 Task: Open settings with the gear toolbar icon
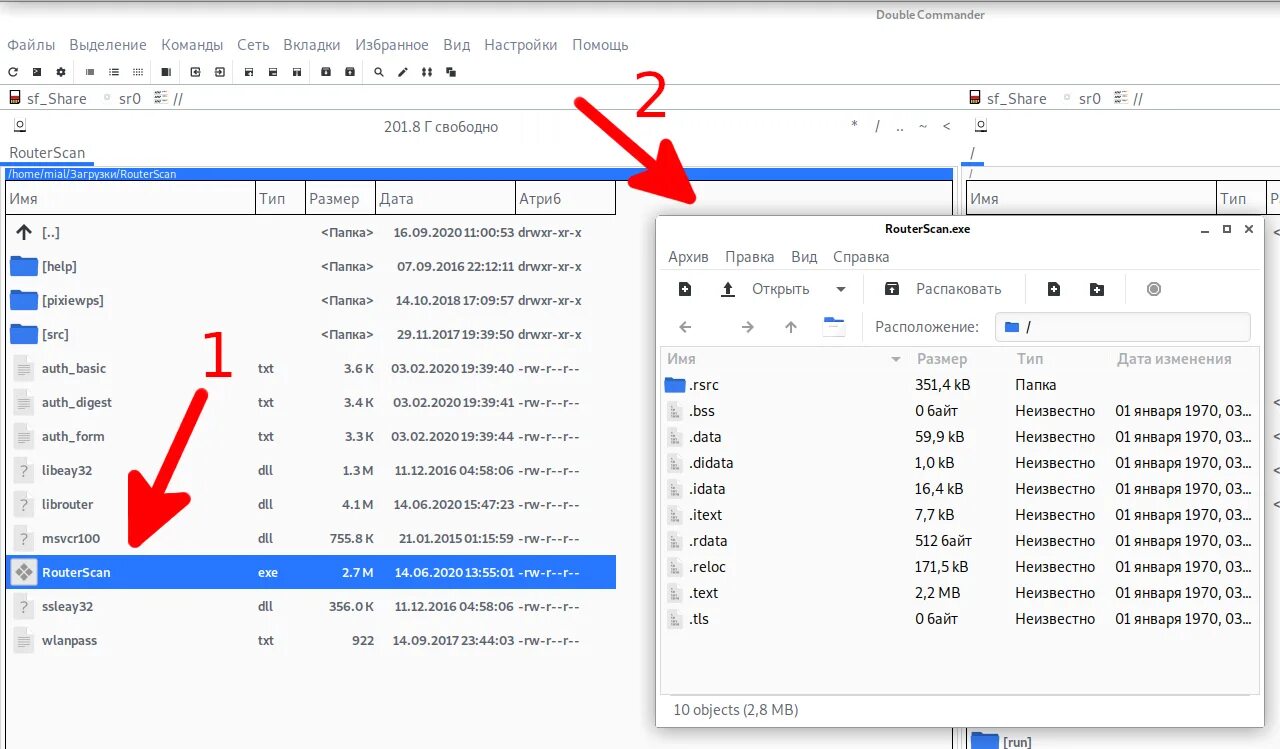[61, 72]
